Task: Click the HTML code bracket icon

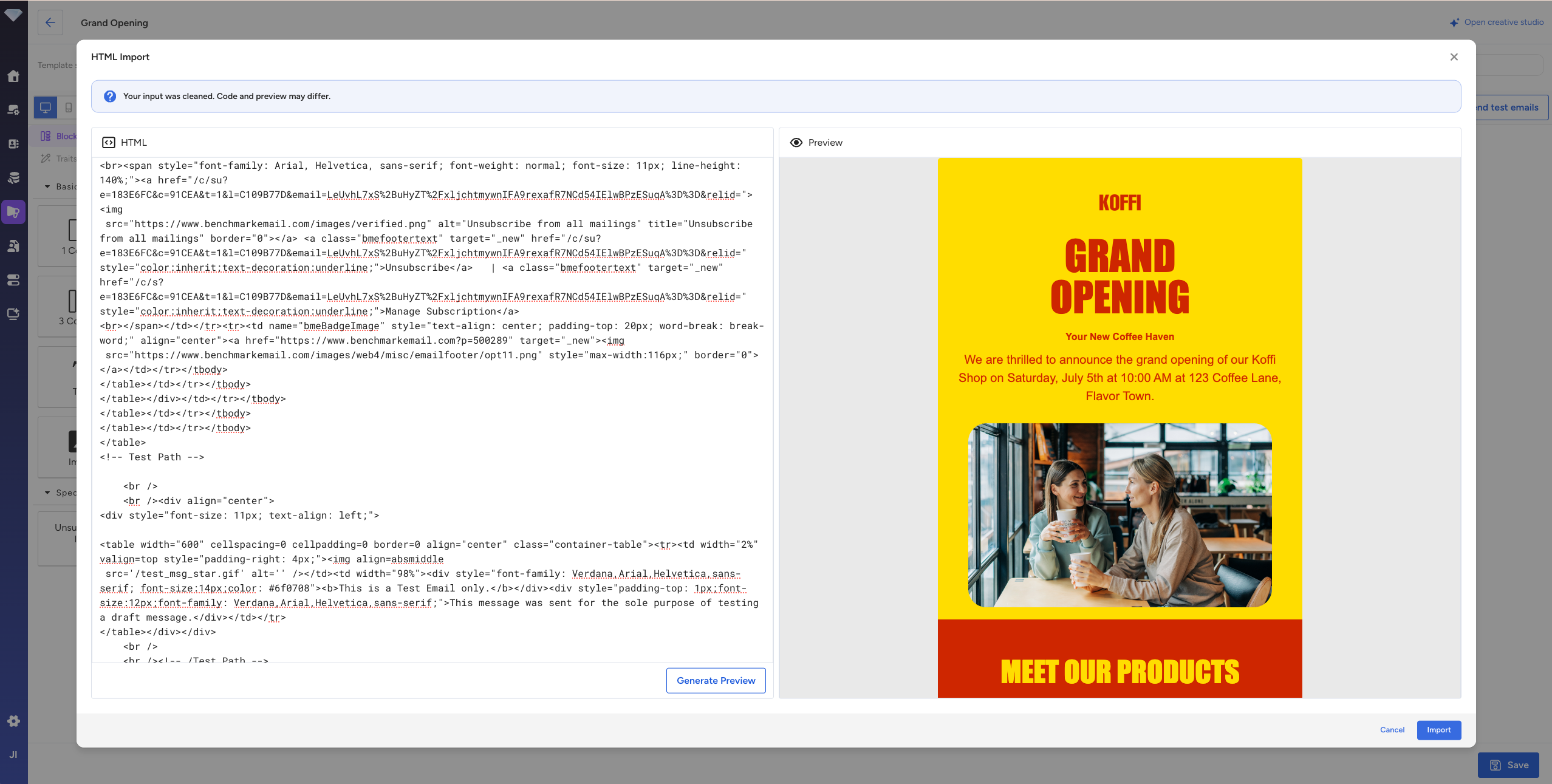Action: pyautogui.click(x=109, y=142)
